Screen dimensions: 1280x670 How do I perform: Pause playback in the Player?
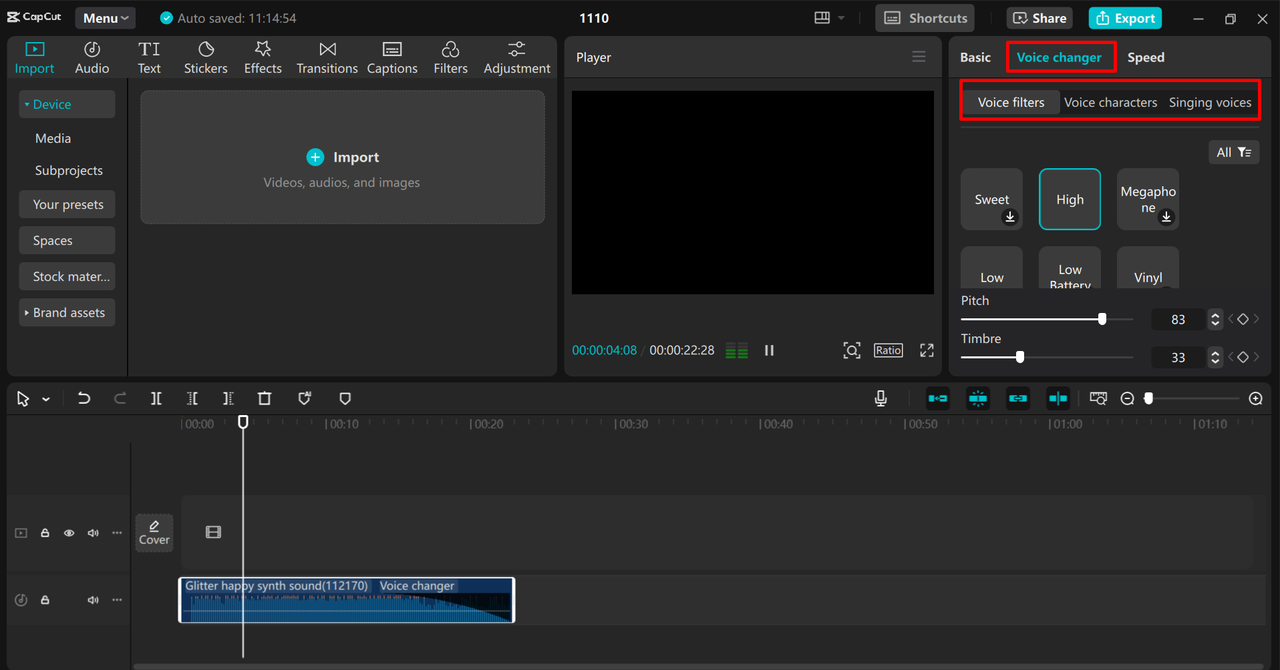tap(769, 350)
